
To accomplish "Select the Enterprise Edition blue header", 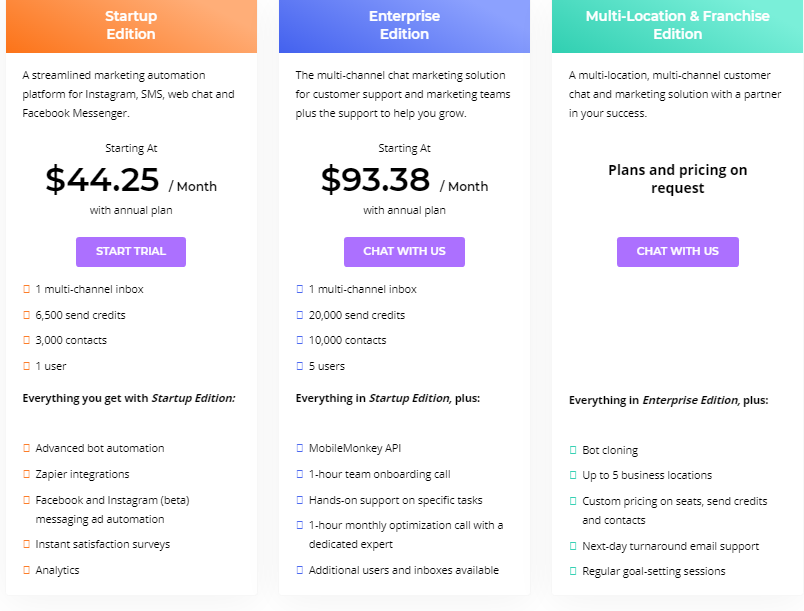I will coord(404,26).
